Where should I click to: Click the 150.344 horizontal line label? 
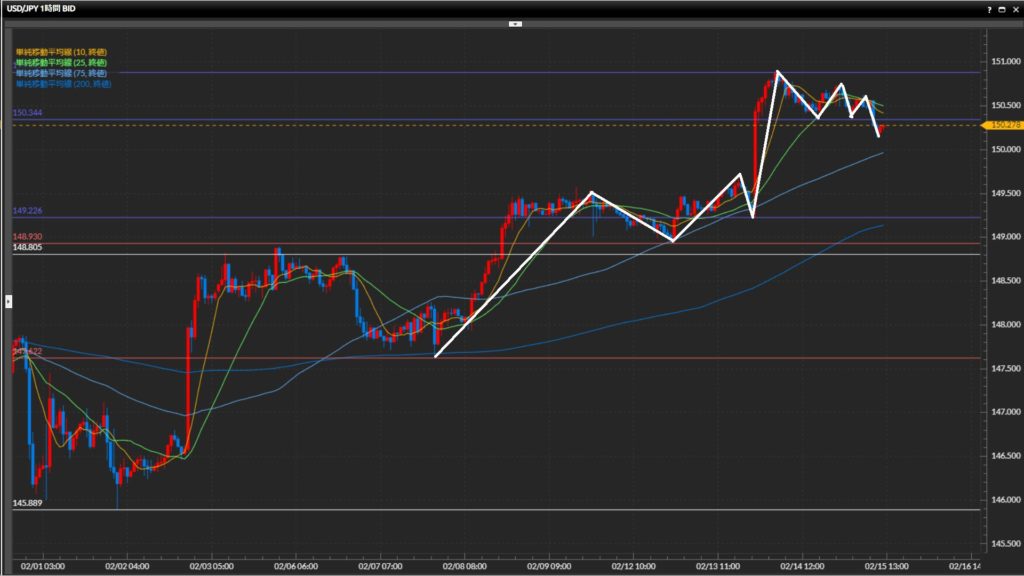point(27,113)
